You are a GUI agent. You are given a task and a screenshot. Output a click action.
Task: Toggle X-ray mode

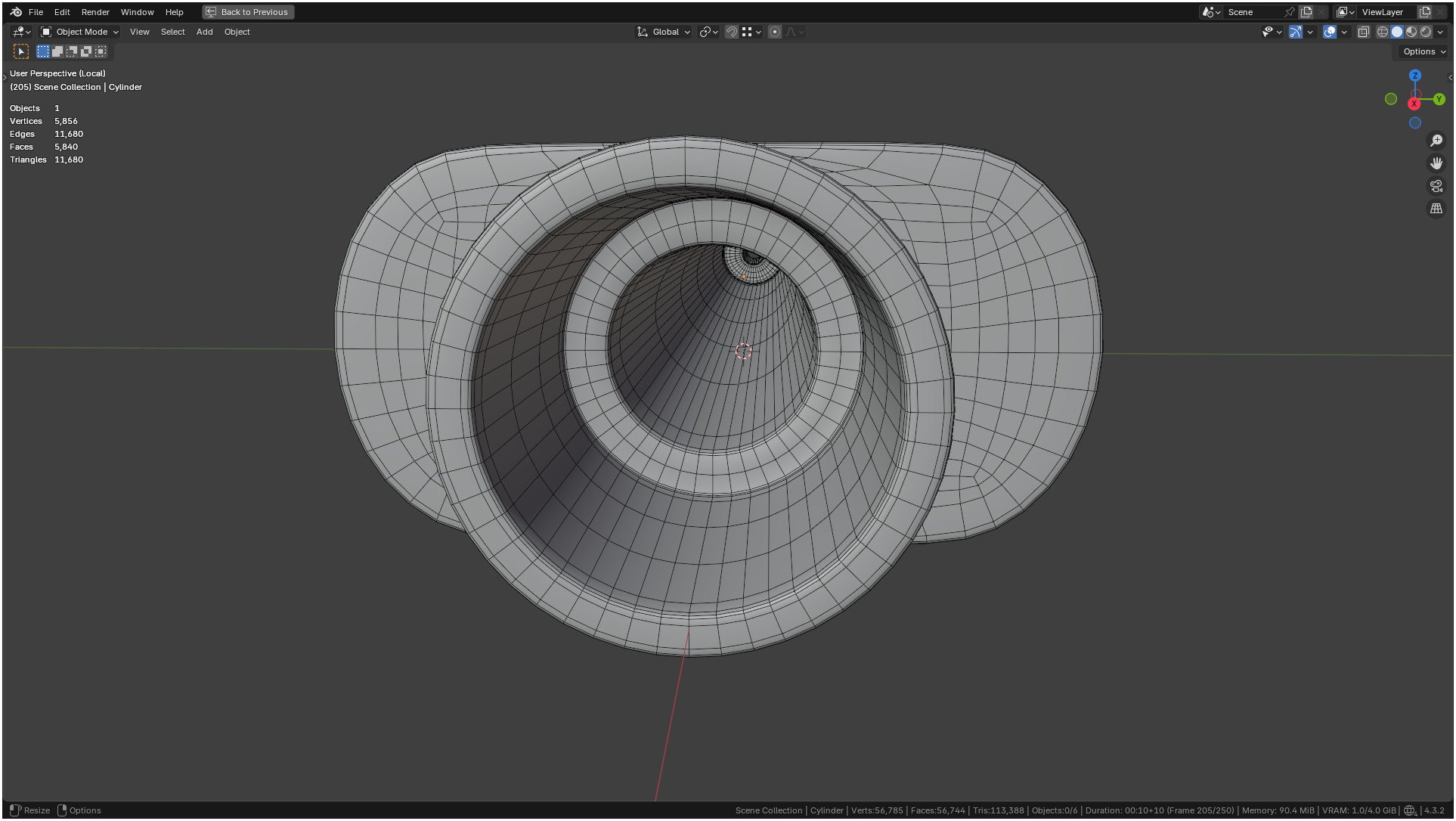1363,32
